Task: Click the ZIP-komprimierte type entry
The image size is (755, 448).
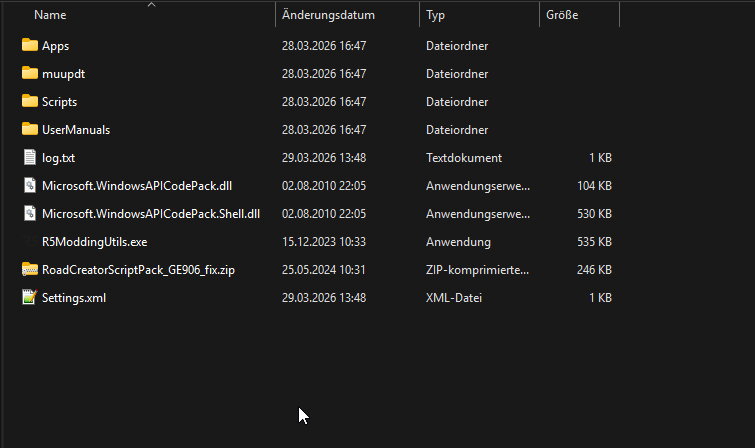Action: 477,270
